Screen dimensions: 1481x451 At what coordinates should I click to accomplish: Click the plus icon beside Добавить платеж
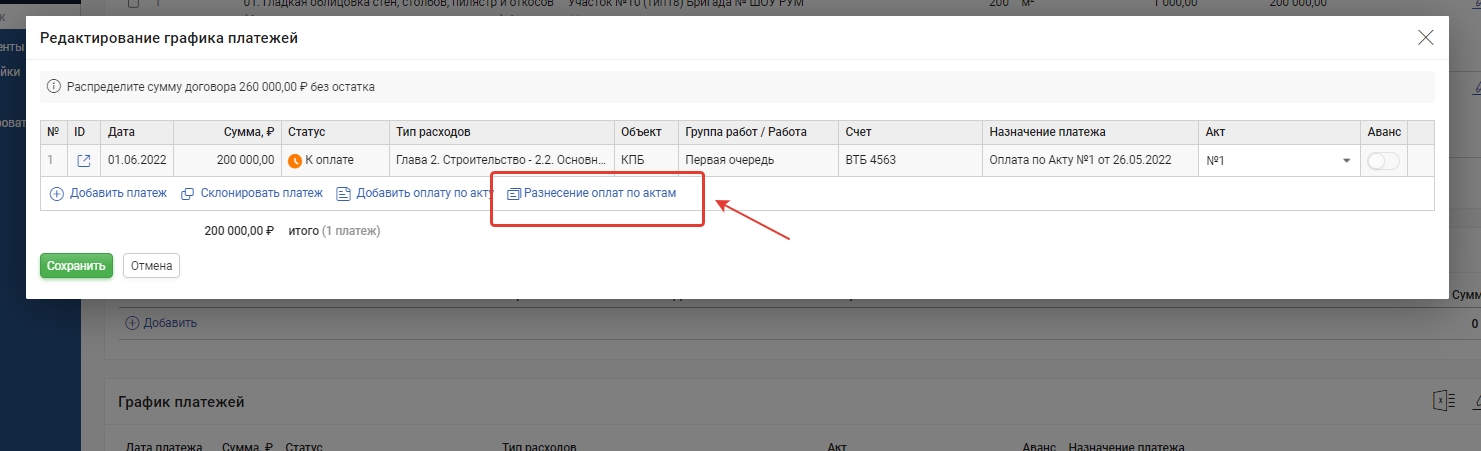pyautogui.click(x=57, y=194)
